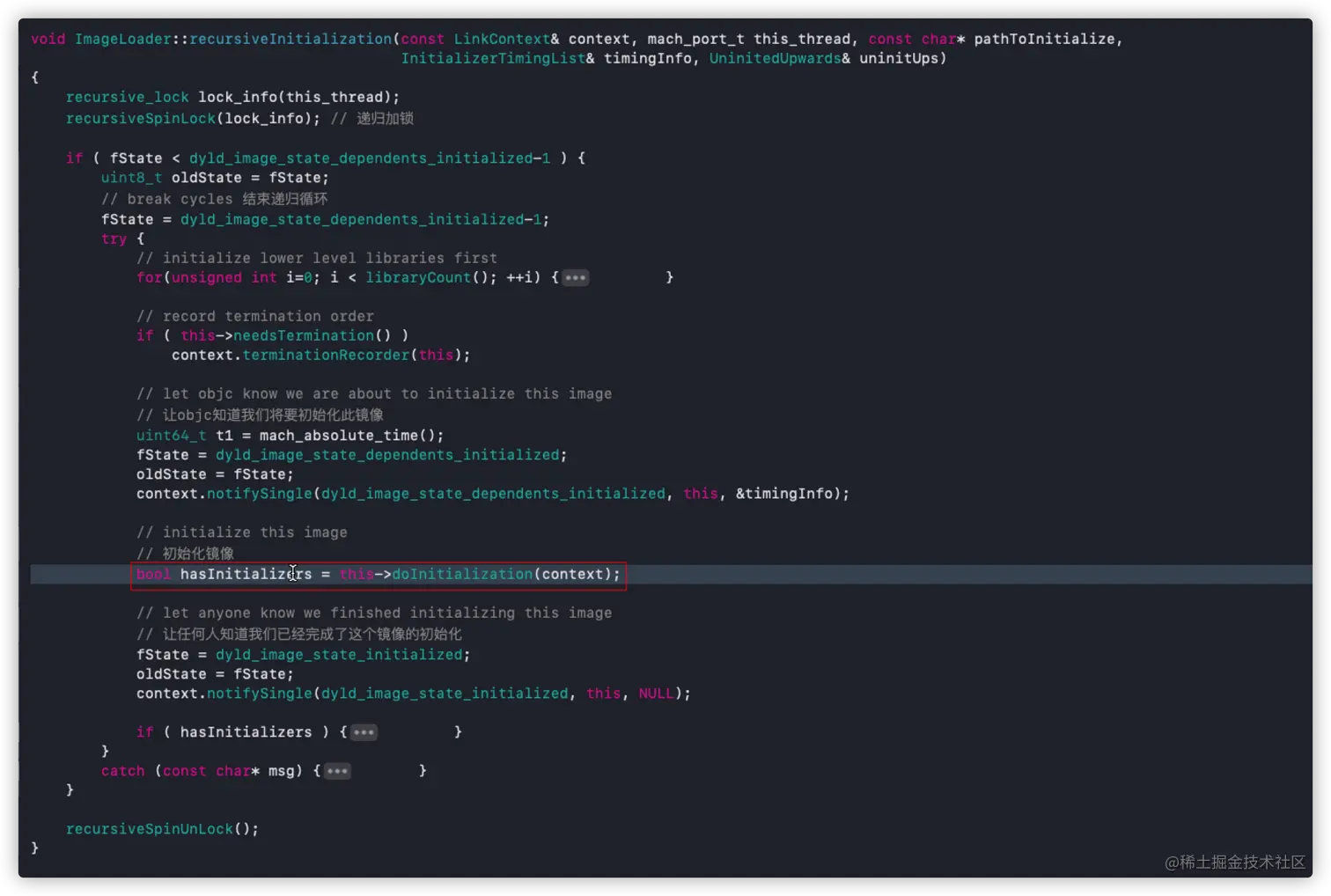Click recursiveSpinLock(lock_info) call
This screenshot has width=1331, height=896.
(x=193, y=118)
